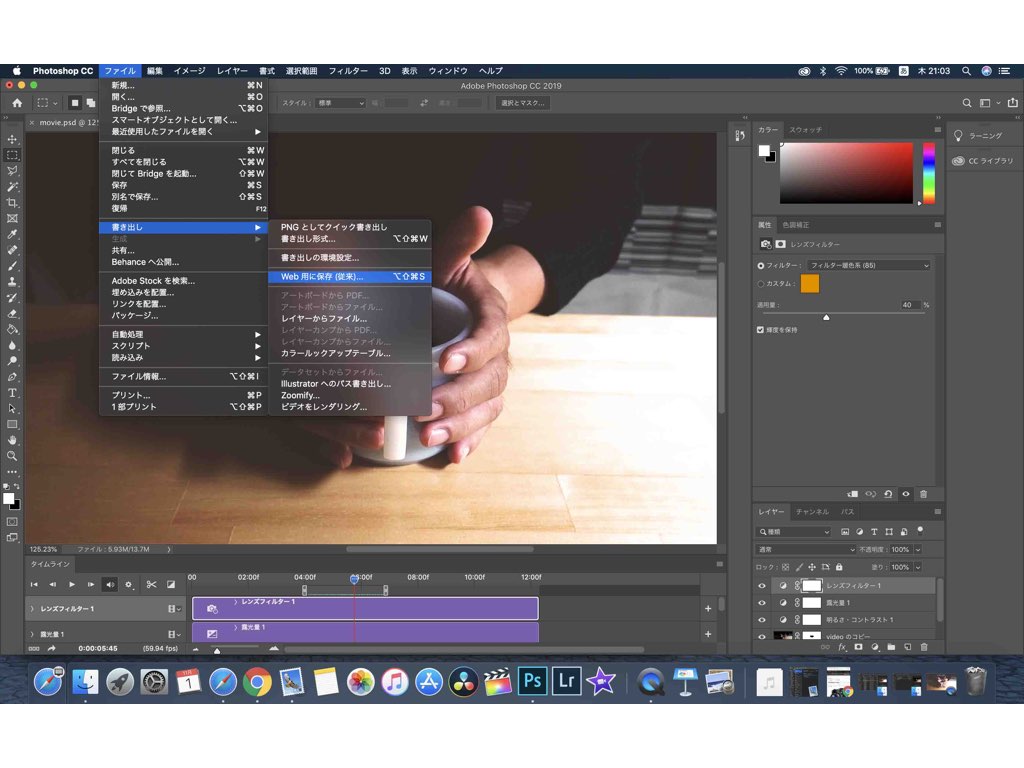This screenshot has width=1024, height=768.
Task: Create a new group folder icon
Action: [891, 647]
